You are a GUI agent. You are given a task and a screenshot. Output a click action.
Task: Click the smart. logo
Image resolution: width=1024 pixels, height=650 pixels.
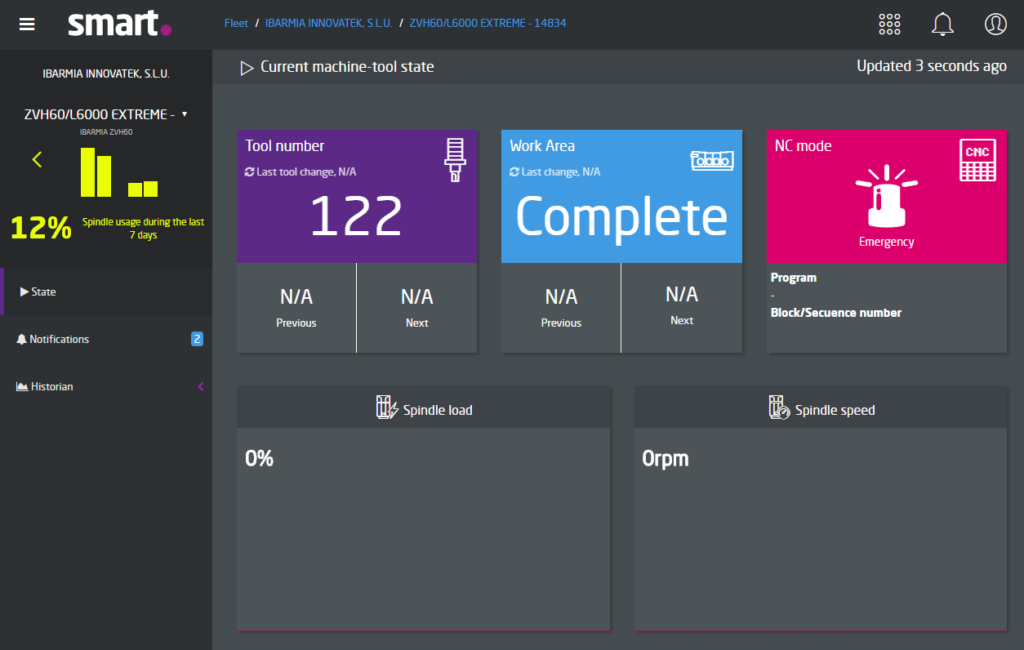point(119,24)
